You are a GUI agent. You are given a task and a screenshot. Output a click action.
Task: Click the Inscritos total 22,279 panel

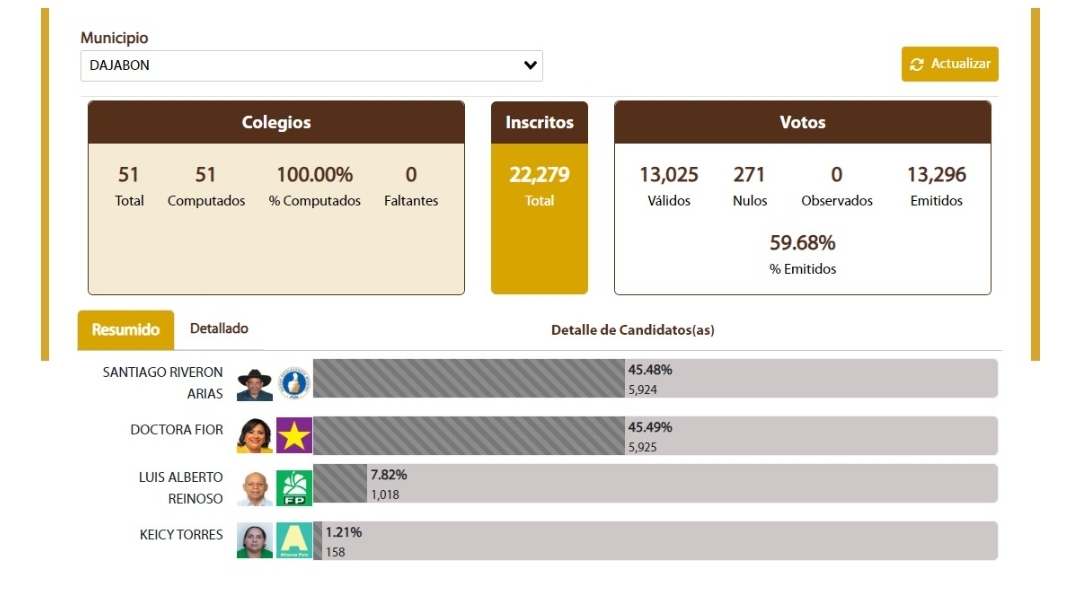point(539,198)
